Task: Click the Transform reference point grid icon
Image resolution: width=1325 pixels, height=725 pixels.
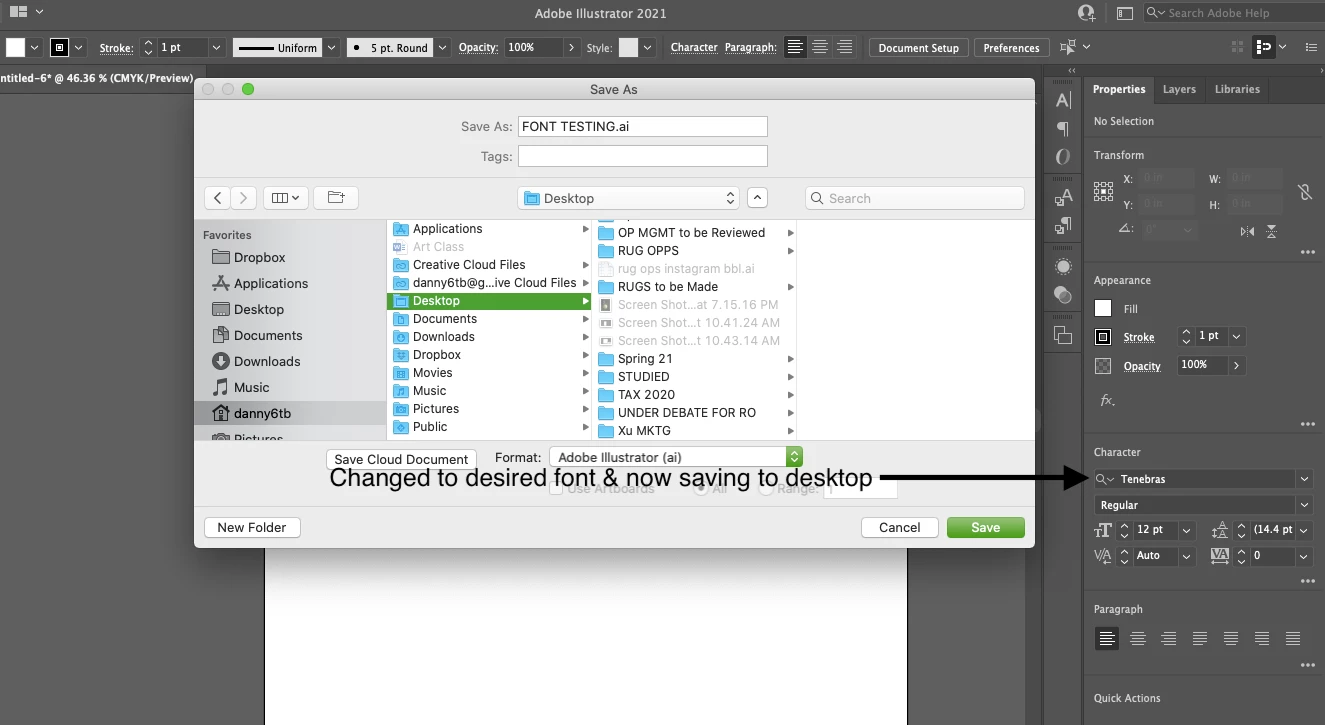Action: pyautogui.click(x=1103, y=191)
